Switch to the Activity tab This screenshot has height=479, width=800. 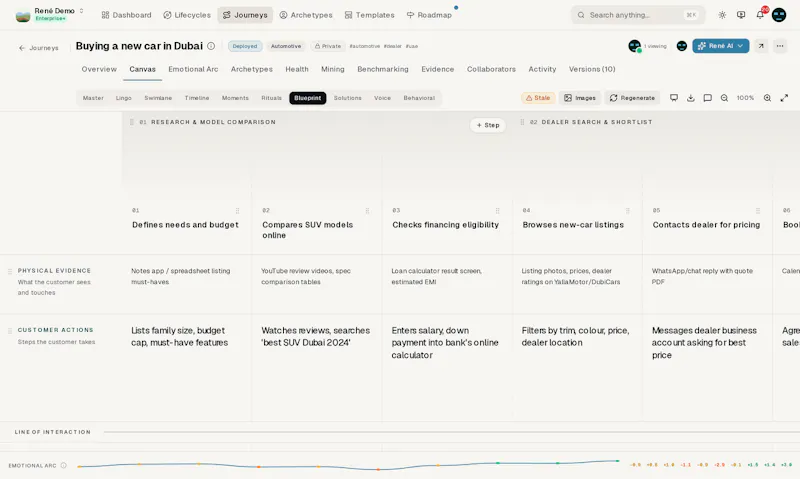coord(542,69)
